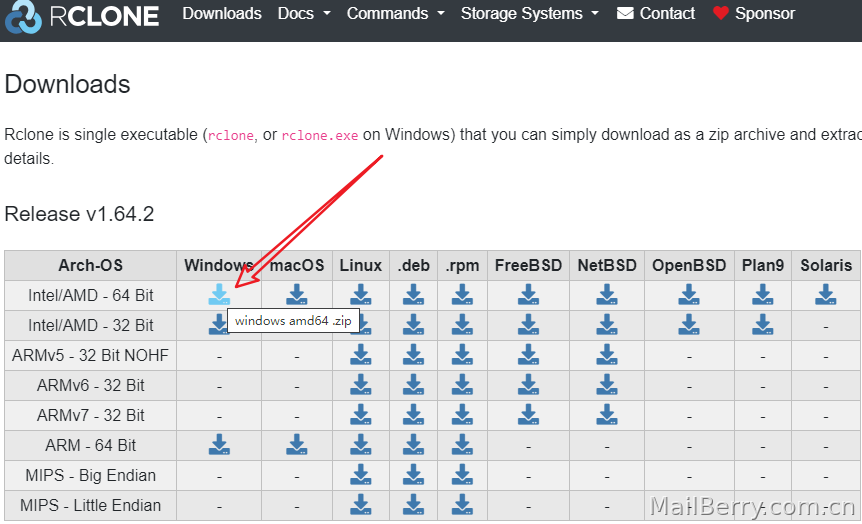The width and height of the screenshot is (862, 524).
Task: Download OpenBSD Intel/AMD 64 Bit build
Action: click(x=689, y=295)
